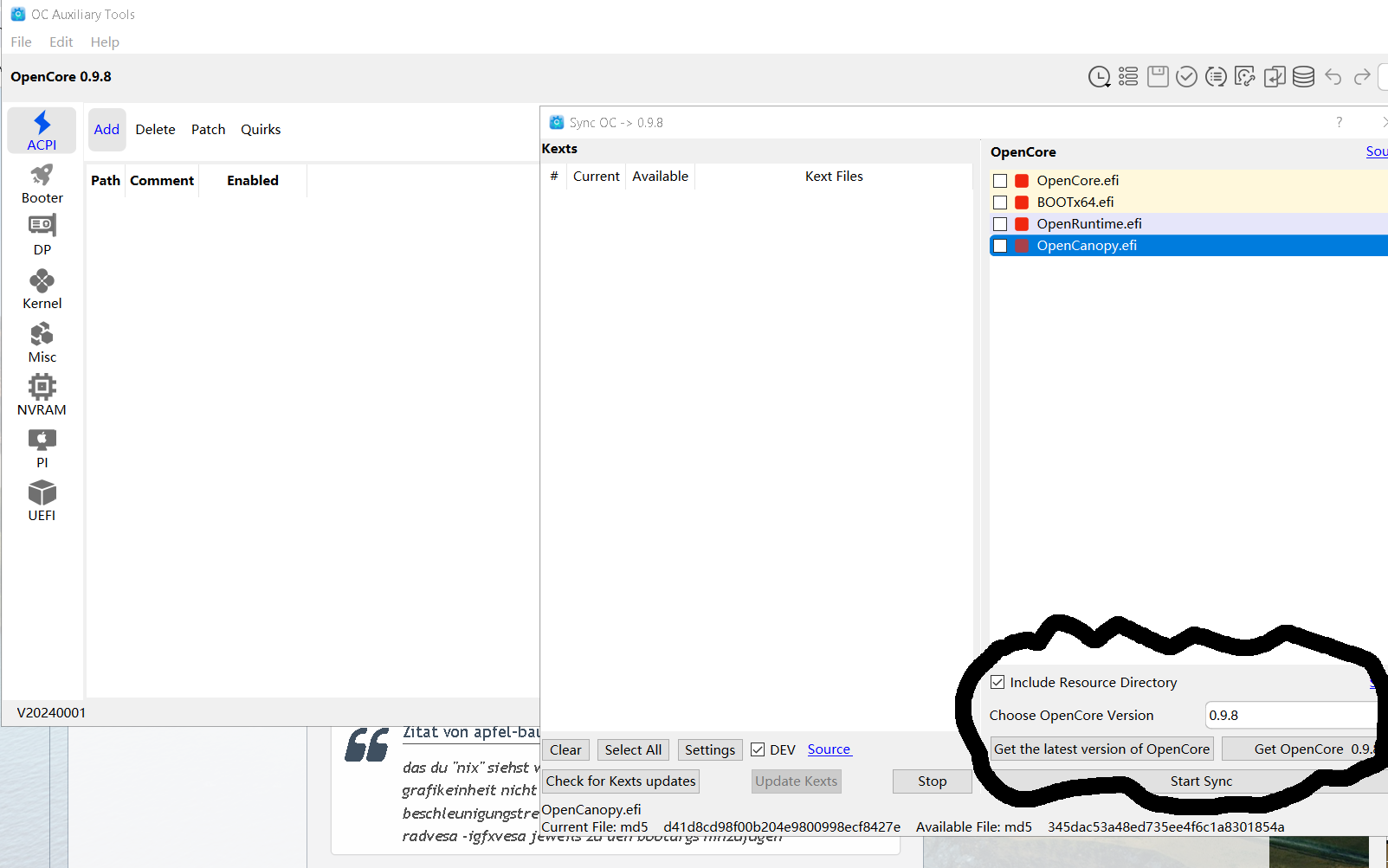This screenshot has width=1388, height=868.
Task: Click the Sync OC dialog title icon
Action: tap(557, 123)
